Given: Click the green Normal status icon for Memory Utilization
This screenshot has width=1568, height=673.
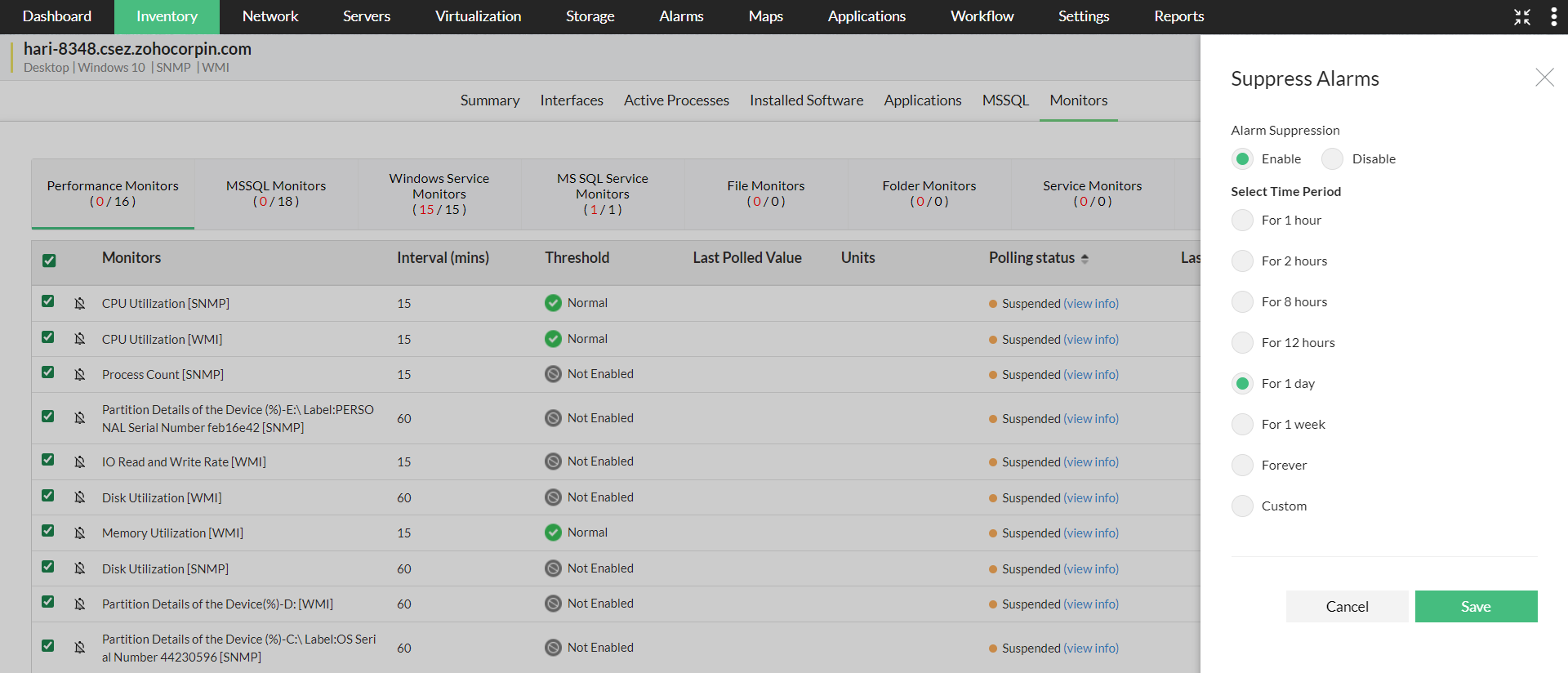Looking at the screenshot, I should click(553, 533).
